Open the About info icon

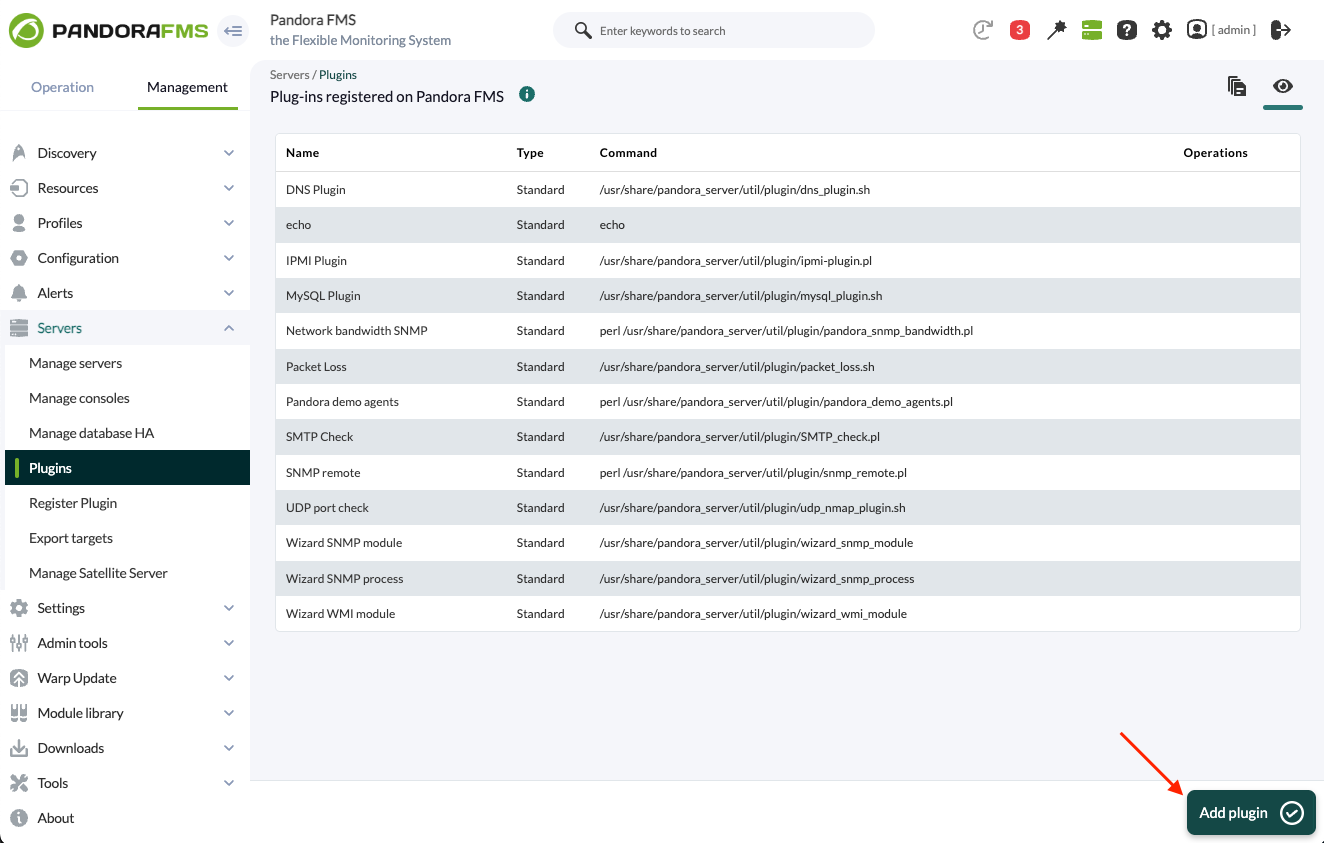point(18,818)
